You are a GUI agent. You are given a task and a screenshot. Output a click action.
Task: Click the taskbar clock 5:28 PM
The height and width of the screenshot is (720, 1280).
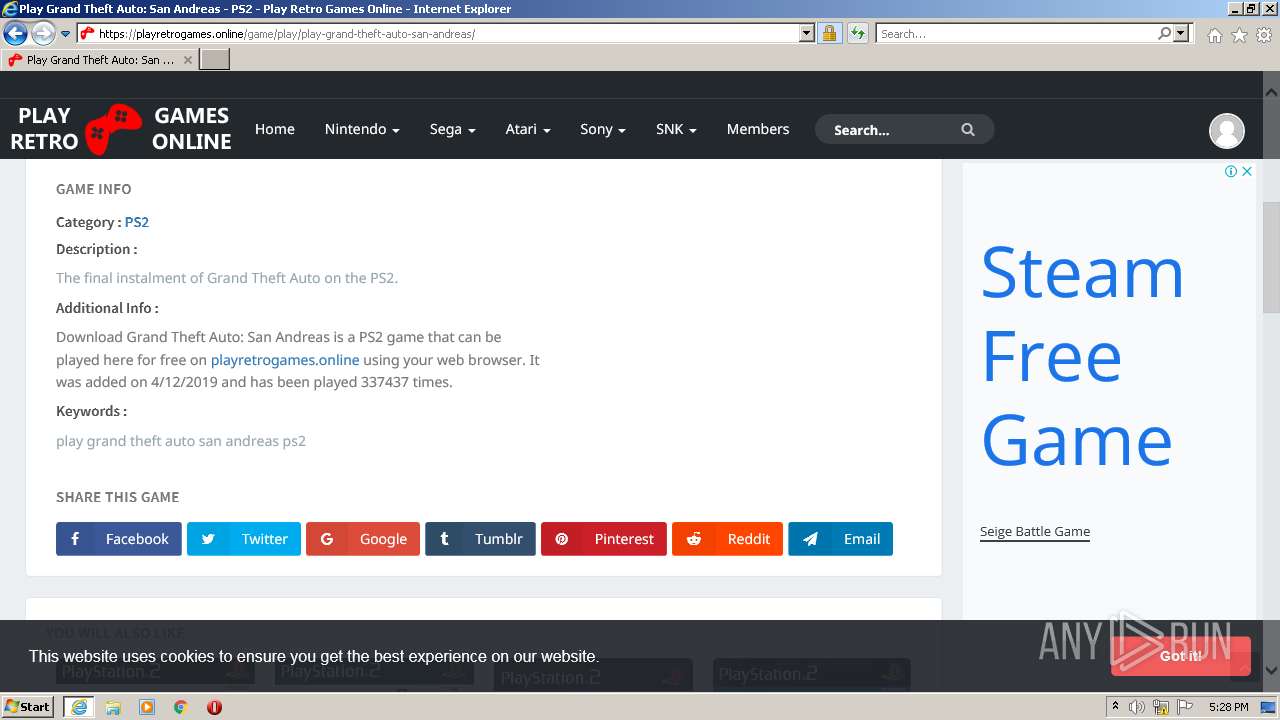1228,707
